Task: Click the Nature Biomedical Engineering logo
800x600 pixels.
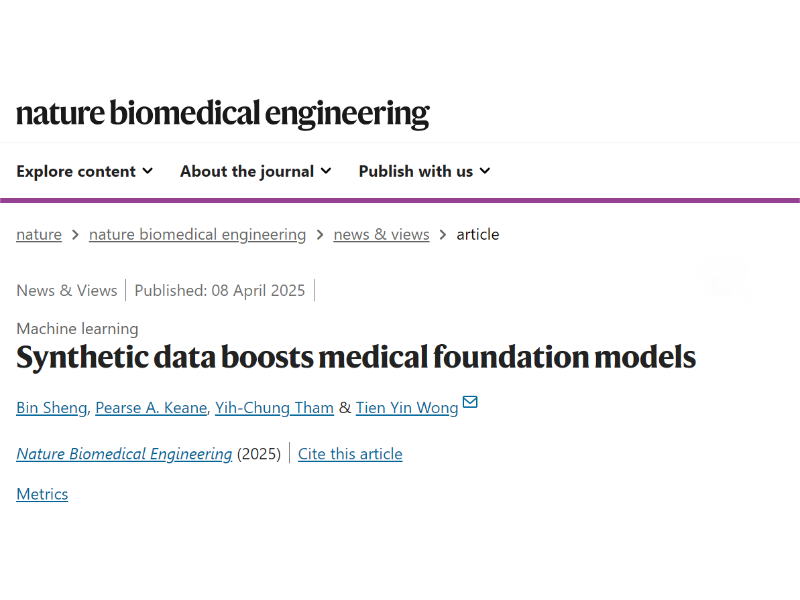Action: 223,113
